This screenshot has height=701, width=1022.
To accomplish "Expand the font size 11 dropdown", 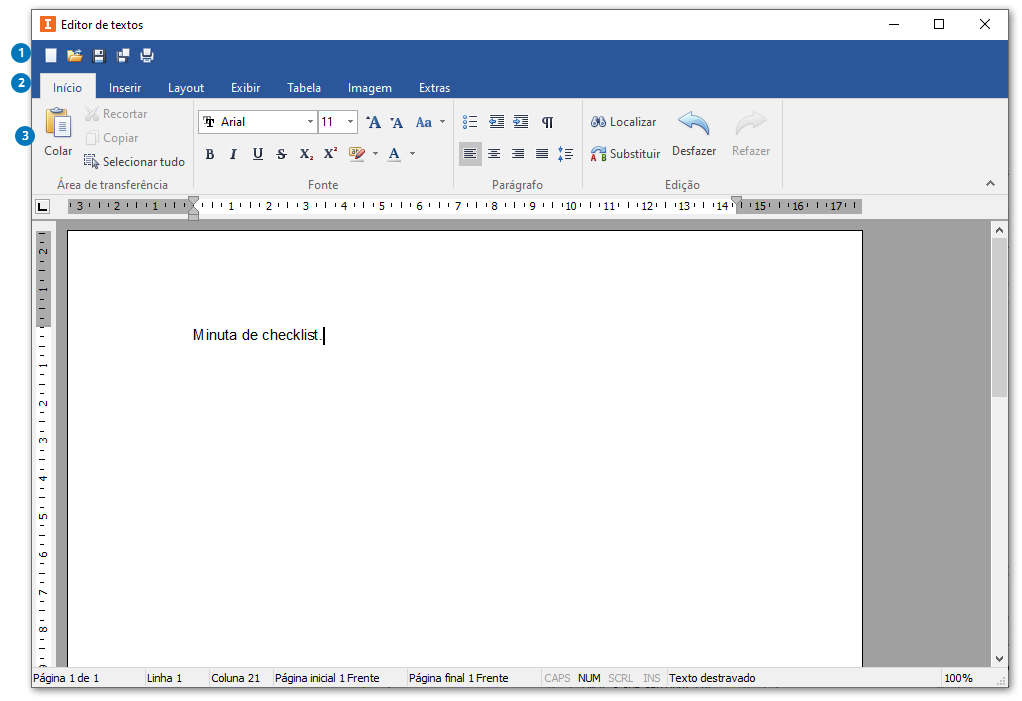I will [350, 122].
